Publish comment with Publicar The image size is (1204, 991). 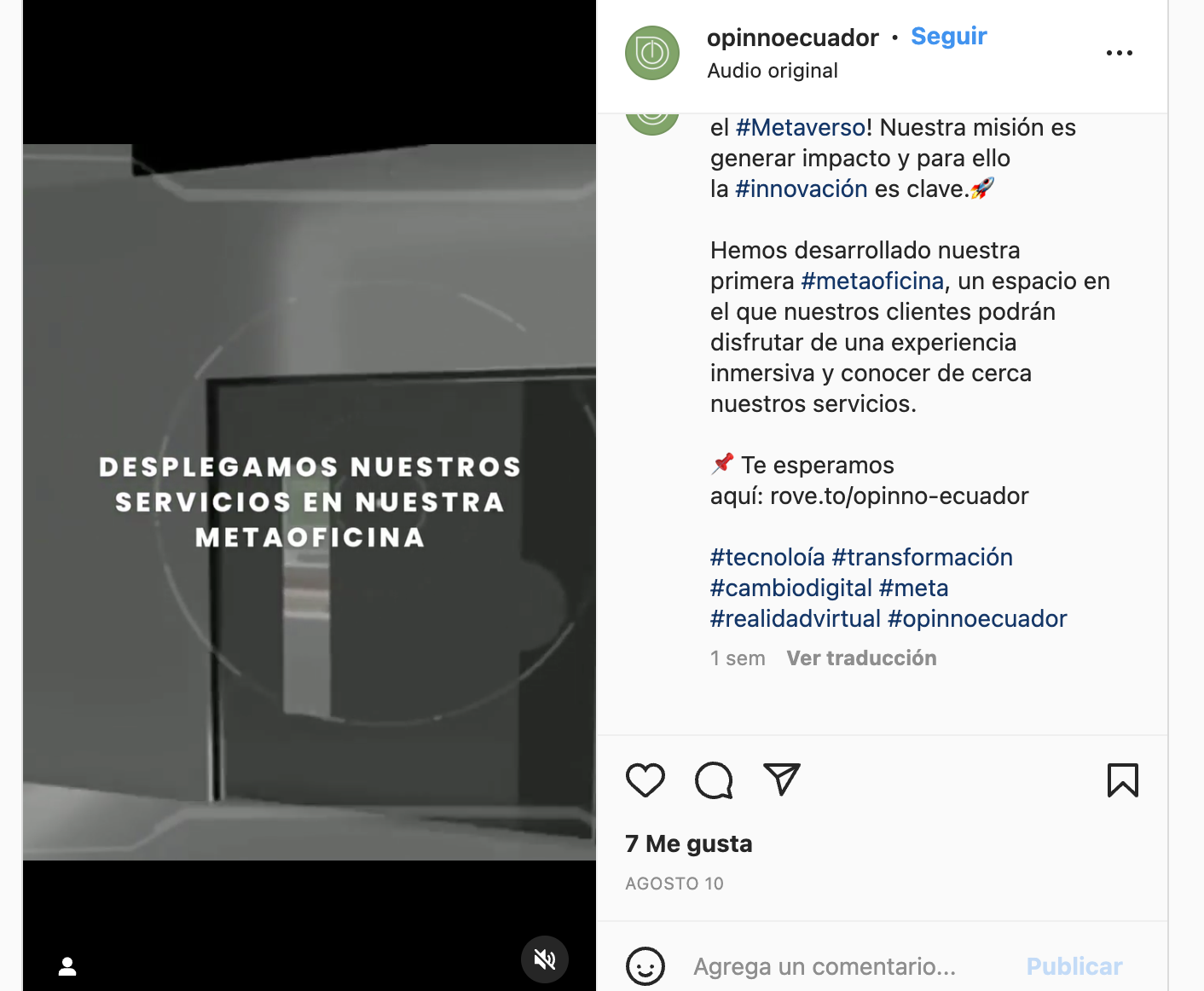1074,966
